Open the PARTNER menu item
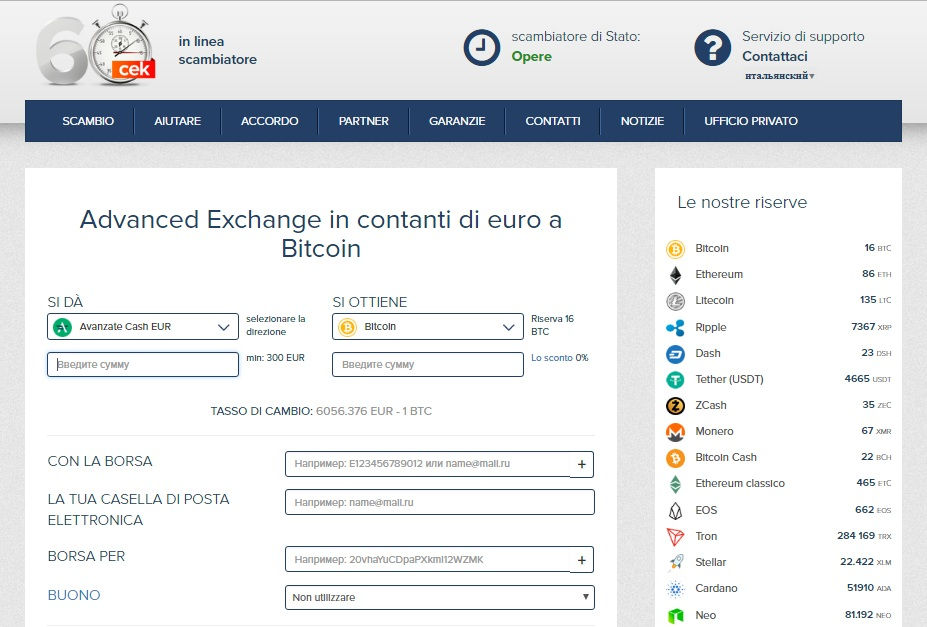The height and width of the screenshot is (627, 927). 364,121
